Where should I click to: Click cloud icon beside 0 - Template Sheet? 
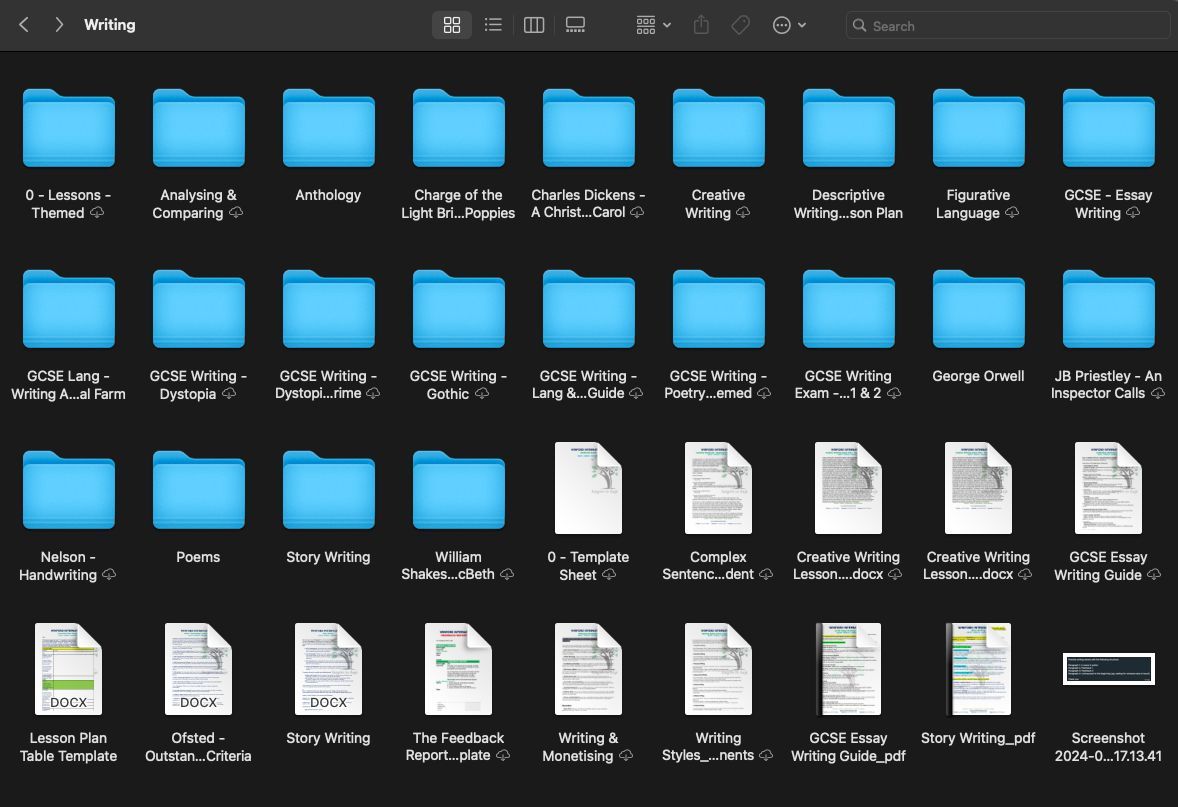coord(609,574)
